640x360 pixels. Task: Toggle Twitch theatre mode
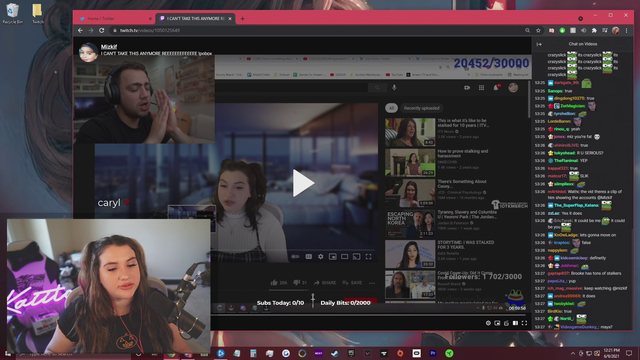[x=516, y=323]
